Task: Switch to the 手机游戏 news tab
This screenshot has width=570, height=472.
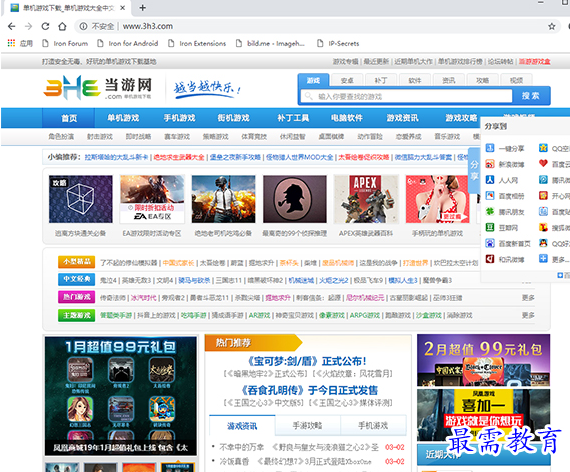Action: coord(373,425)
